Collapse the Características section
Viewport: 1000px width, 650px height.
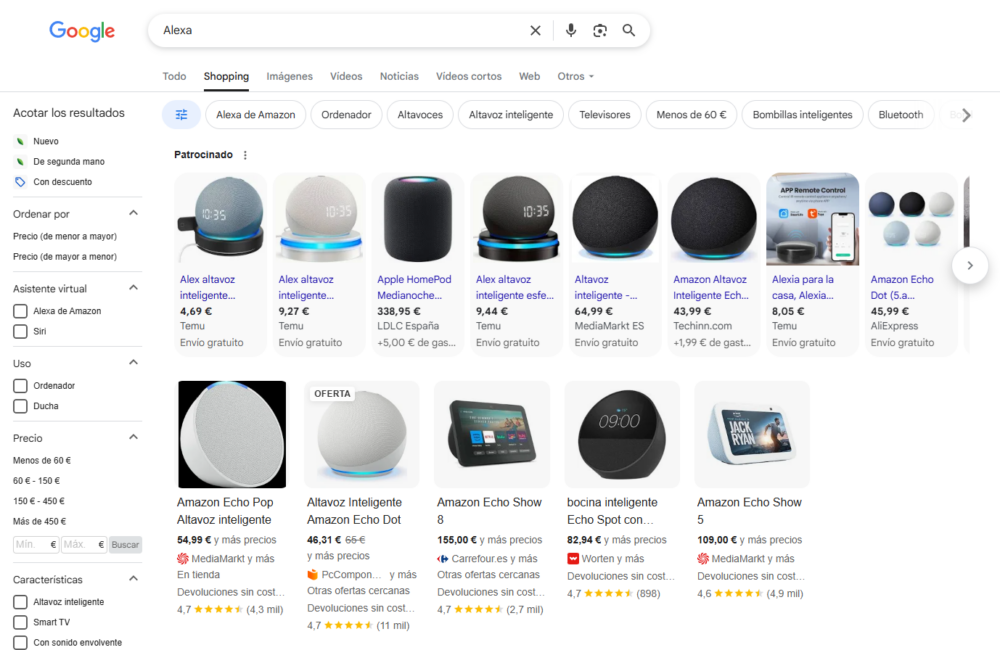(133, 579)
